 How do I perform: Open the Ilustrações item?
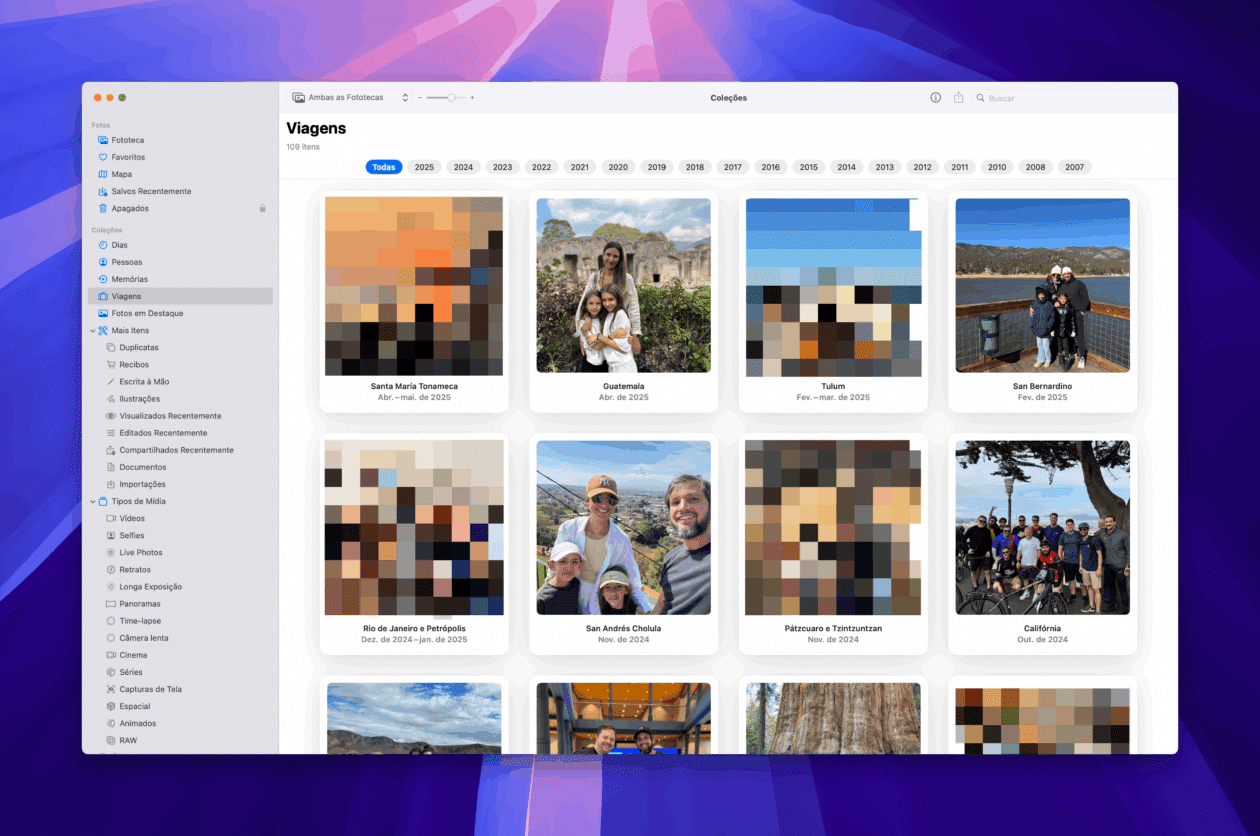pyautogui.click(x=180, y=398)
